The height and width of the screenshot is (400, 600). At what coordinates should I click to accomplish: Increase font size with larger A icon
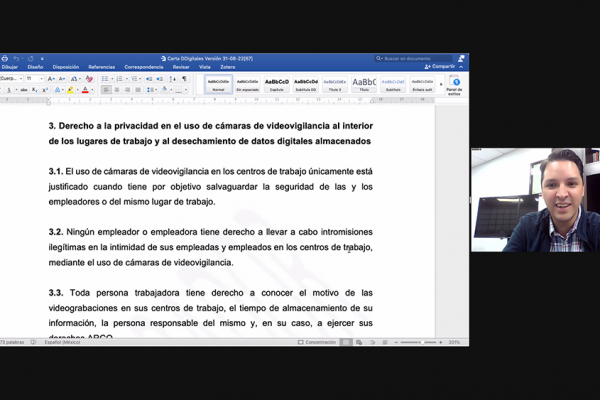pyautogui.click(x=51, y=79)
